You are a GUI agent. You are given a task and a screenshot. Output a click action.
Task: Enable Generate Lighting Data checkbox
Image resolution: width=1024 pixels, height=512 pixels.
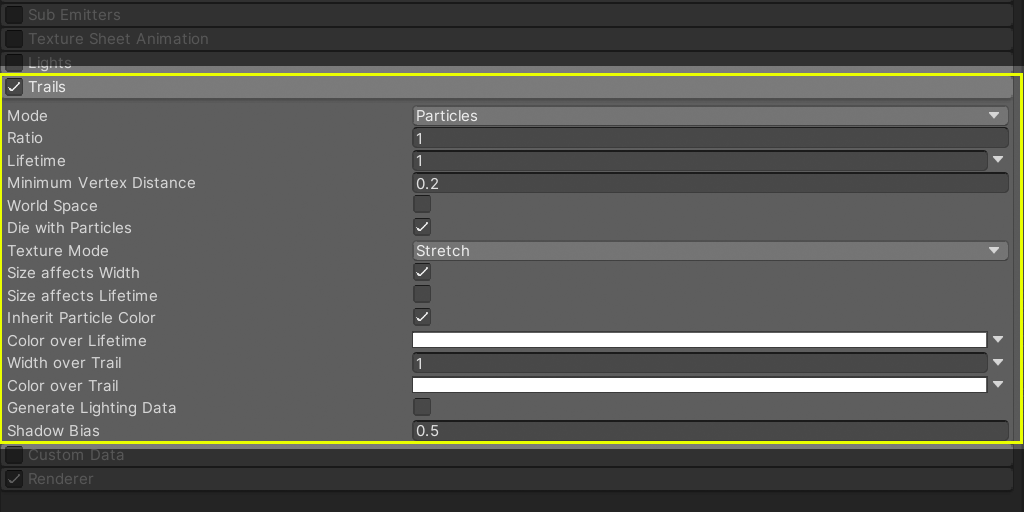[422, 407]
